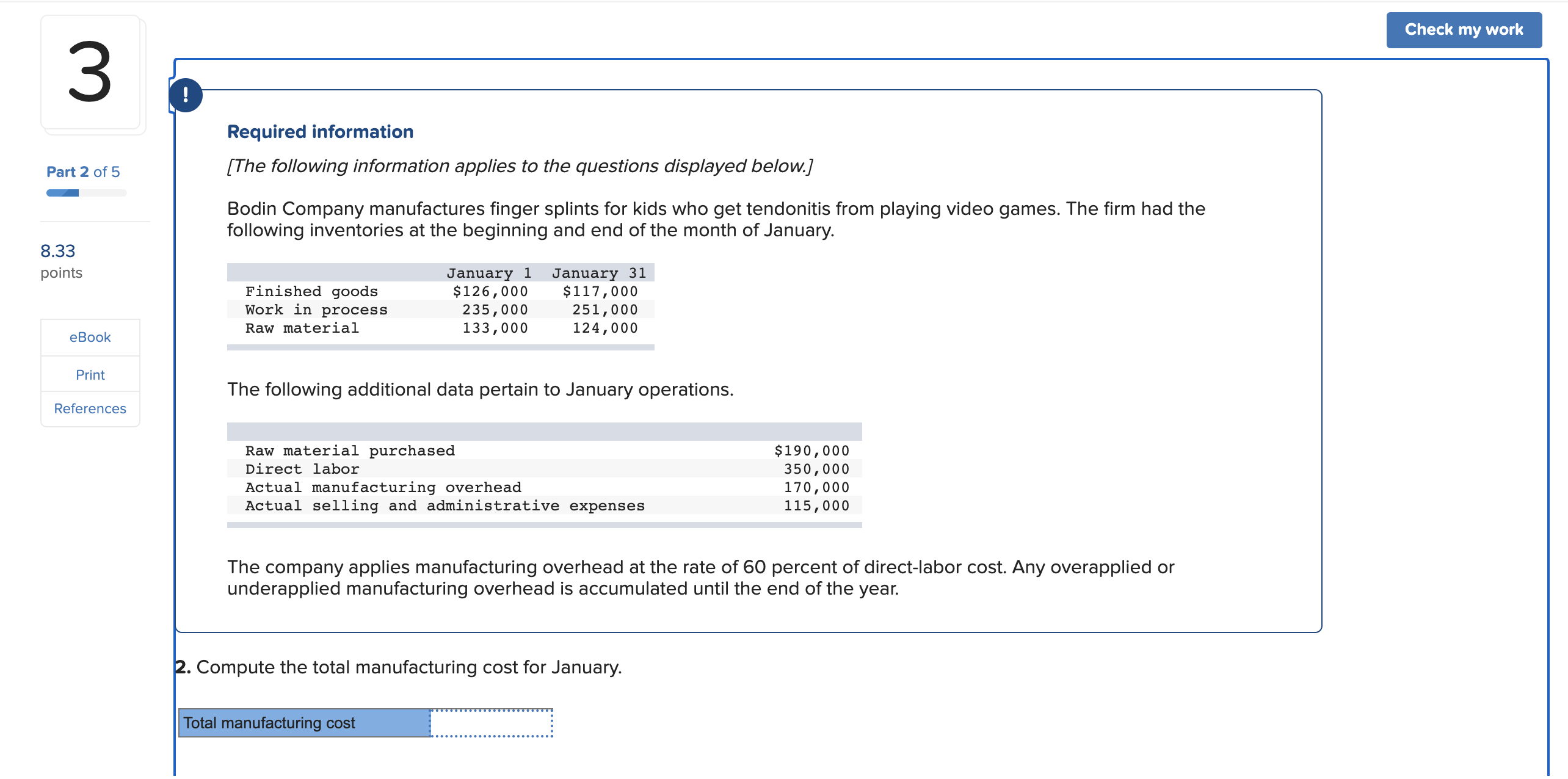1568x779 pixels.
Task: Click the question 2 prompt text
Action: pyautogui.click(x=398, y=667)
